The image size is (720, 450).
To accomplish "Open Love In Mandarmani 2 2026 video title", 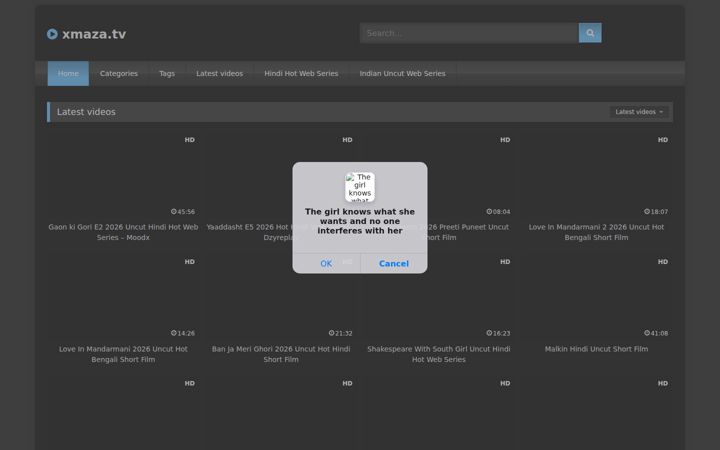I will pos(596,232).
